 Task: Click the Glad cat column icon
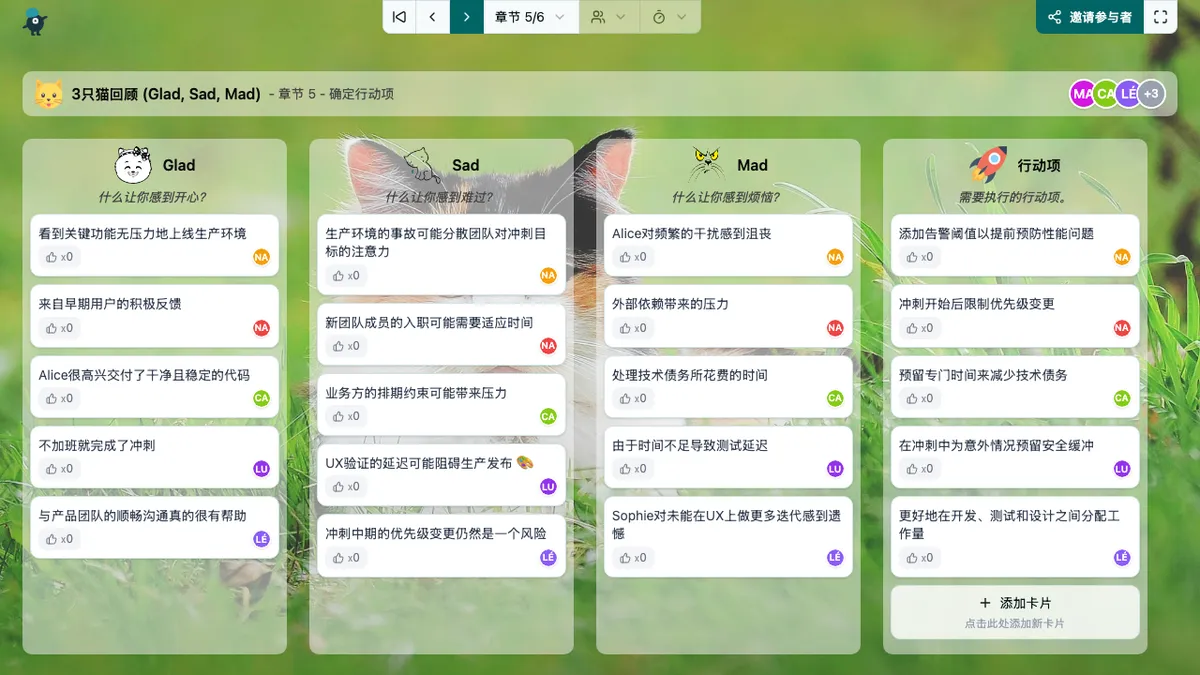[x=133, y=165]
